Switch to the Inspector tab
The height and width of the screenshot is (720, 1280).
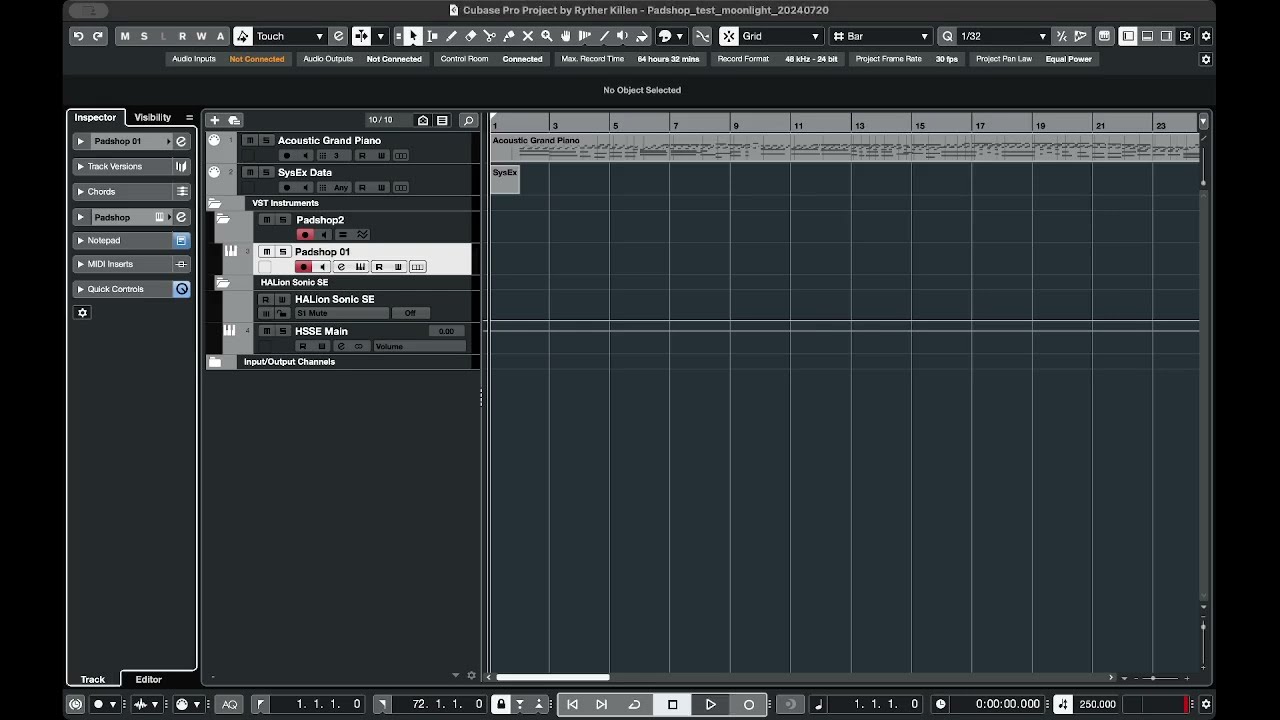click(x=96, y=118)
